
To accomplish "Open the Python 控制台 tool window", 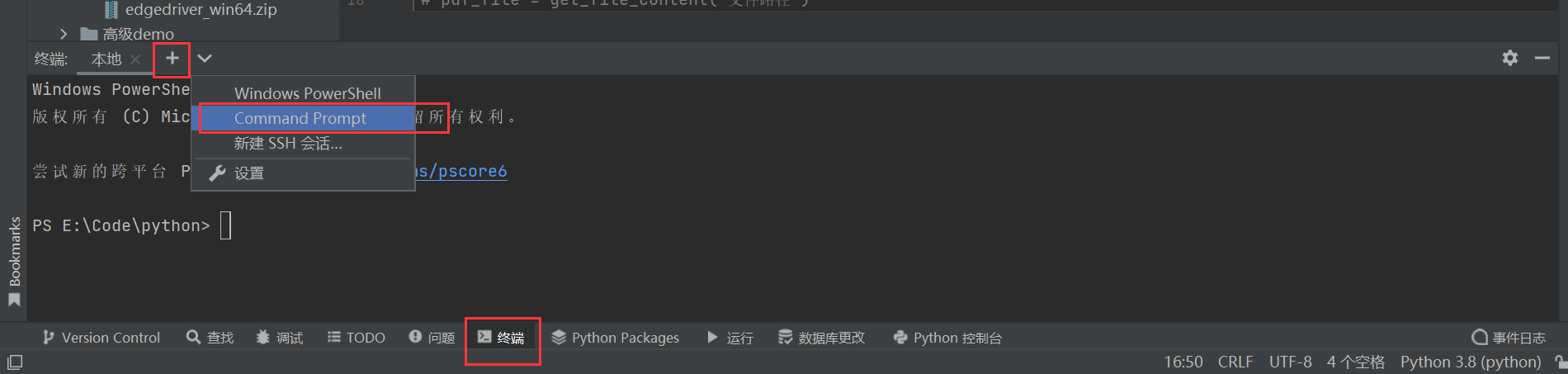I will tap(947, 338).
